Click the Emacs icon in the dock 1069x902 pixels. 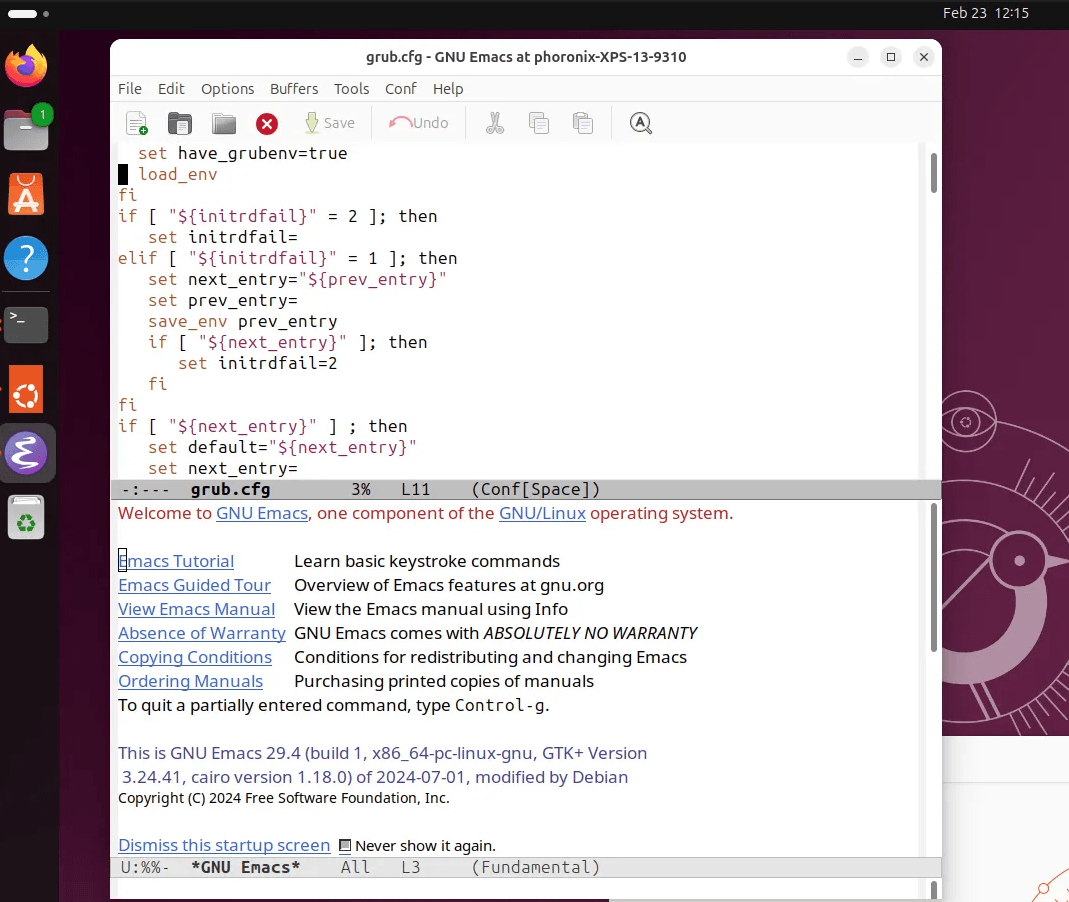click(x=26, y=453)
